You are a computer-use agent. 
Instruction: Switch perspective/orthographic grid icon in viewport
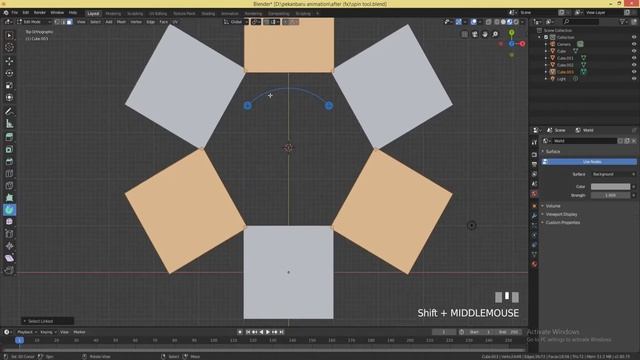(x=464, y=34)
